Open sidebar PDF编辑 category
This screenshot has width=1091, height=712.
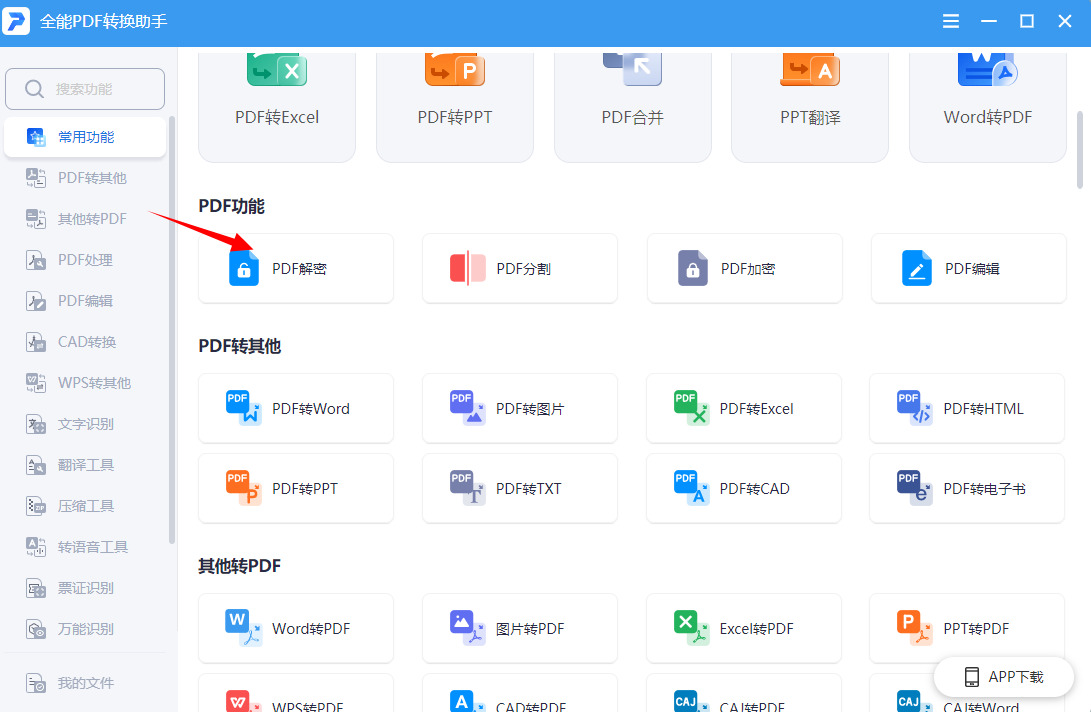click(85, 301)
